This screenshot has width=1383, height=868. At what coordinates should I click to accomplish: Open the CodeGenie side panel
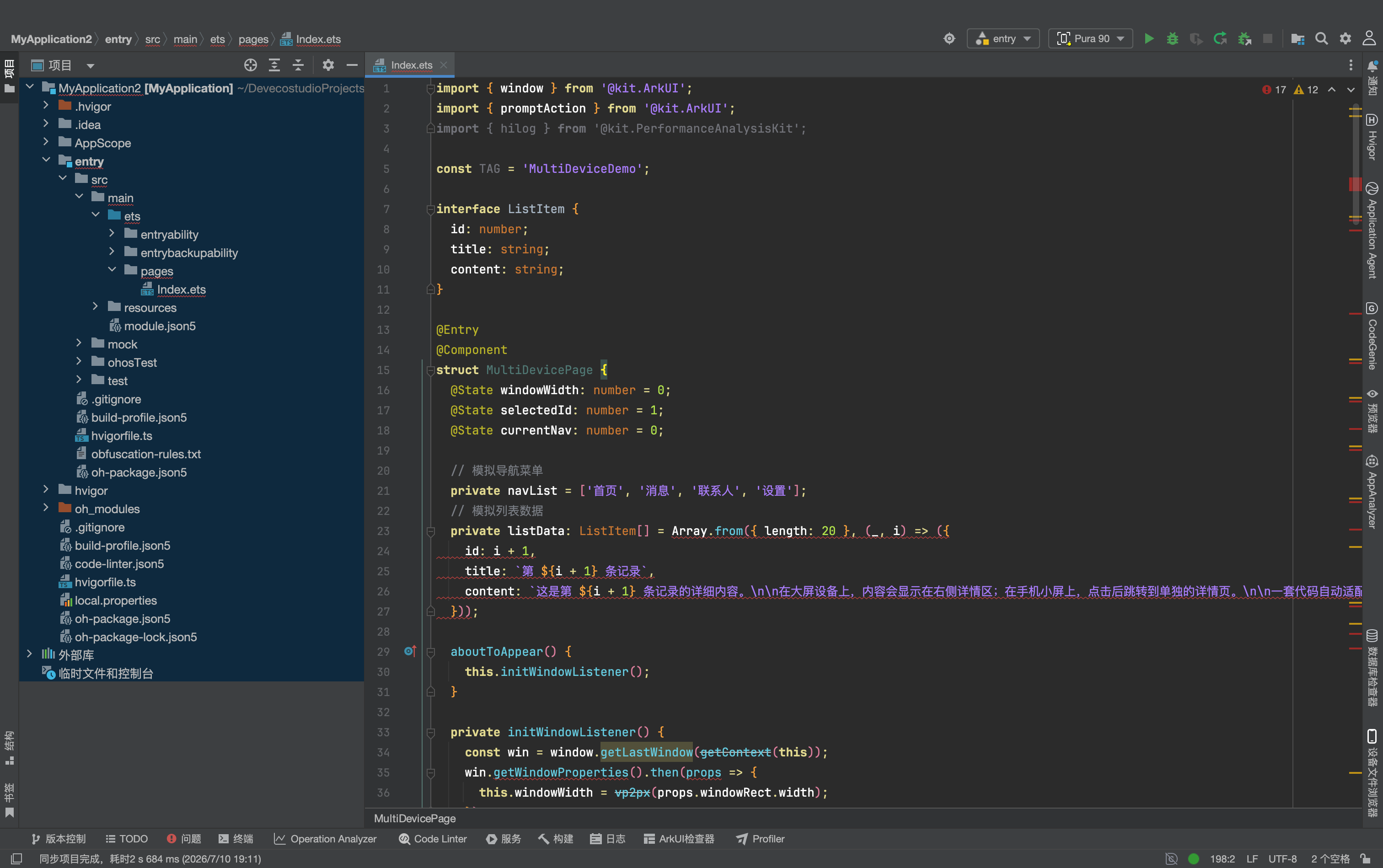pyautogui.click(x=1372, y=336)
